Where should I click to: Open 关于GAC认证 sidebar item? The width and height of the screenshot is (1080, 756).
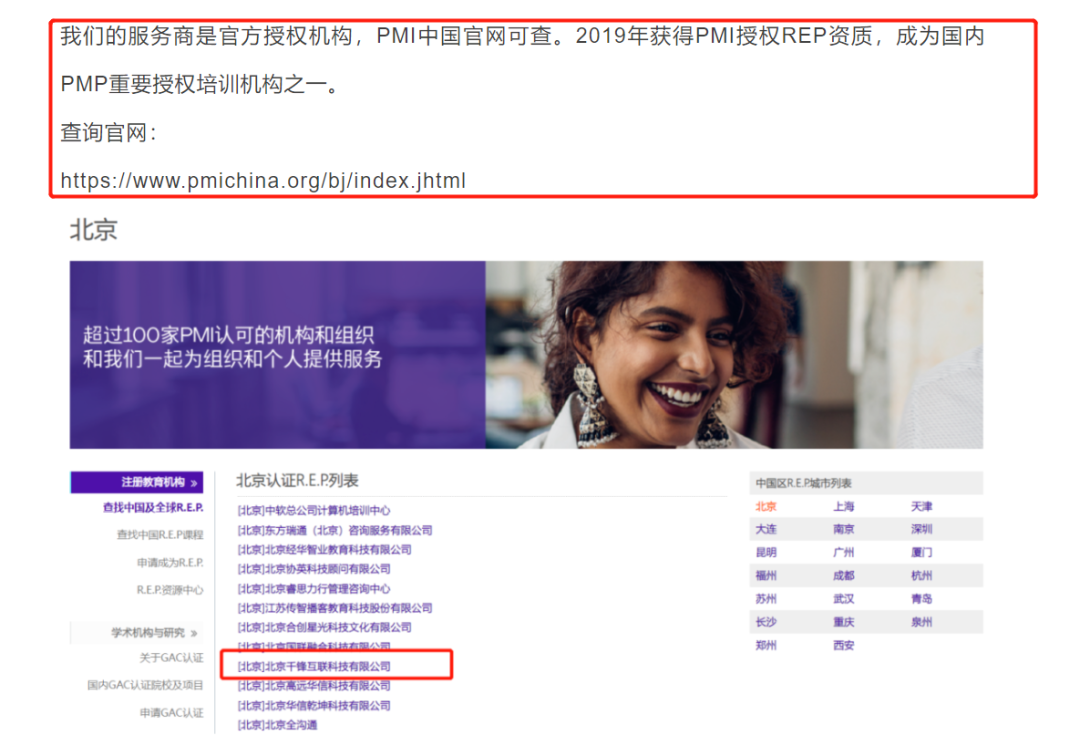(172, 658)
